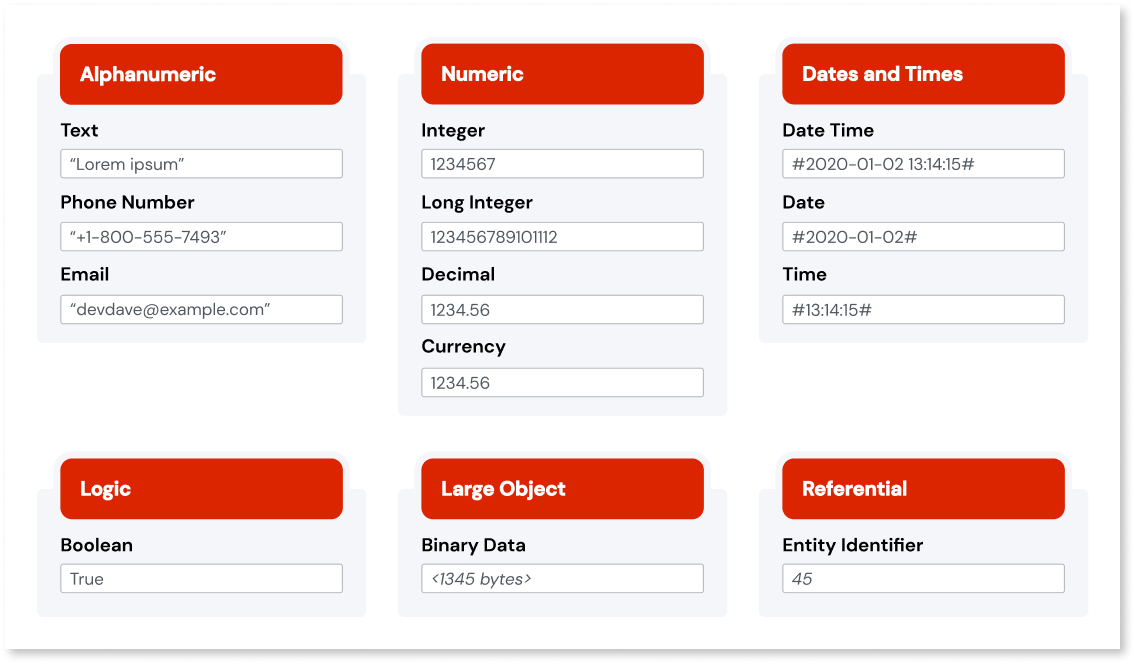Click the Alphanumeric header

[200, 73]
